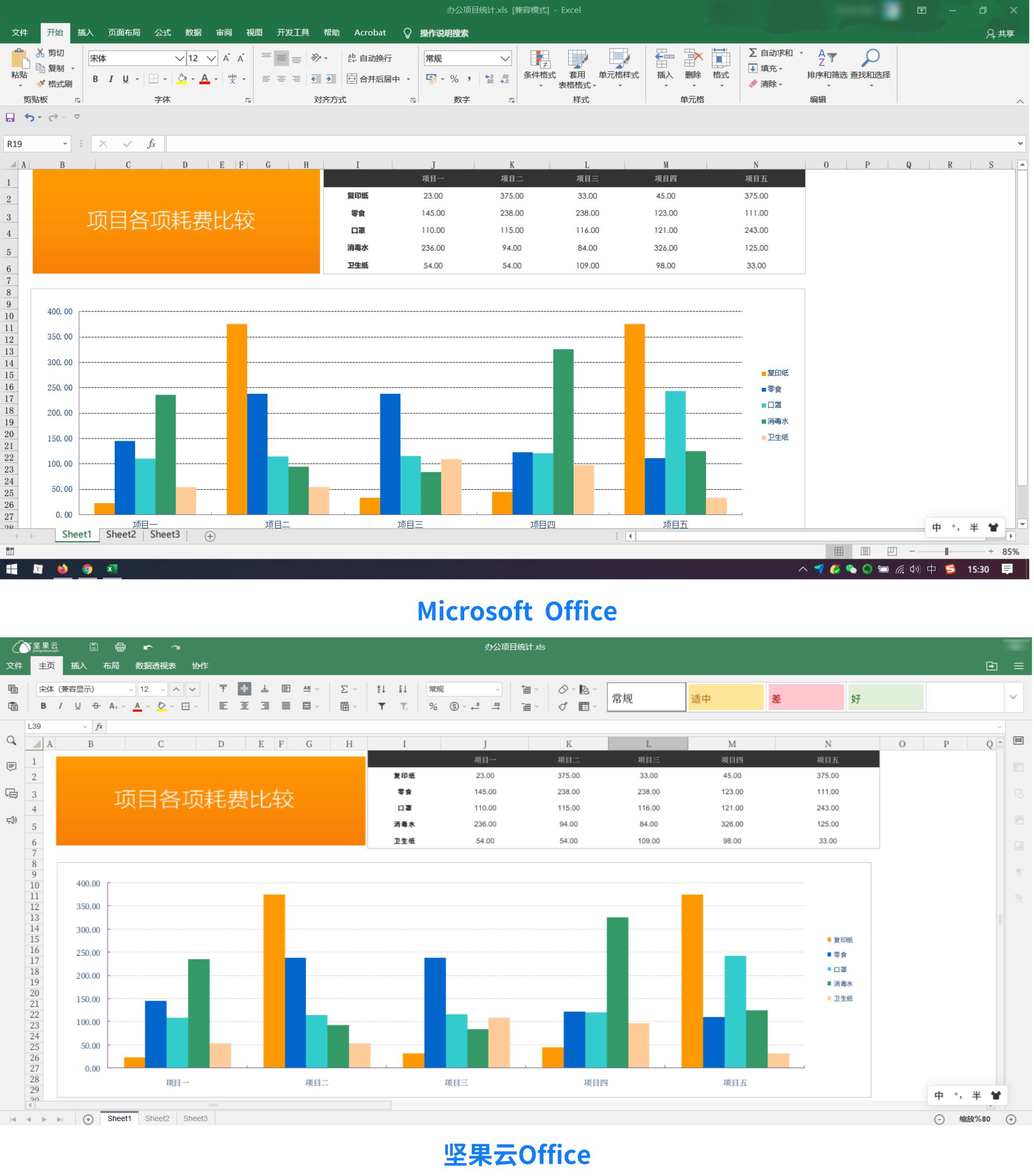
Task: Open the Format as Table (套用表格格式) icon in Excel
Action: pyautogui.click(x=577, y=59)
